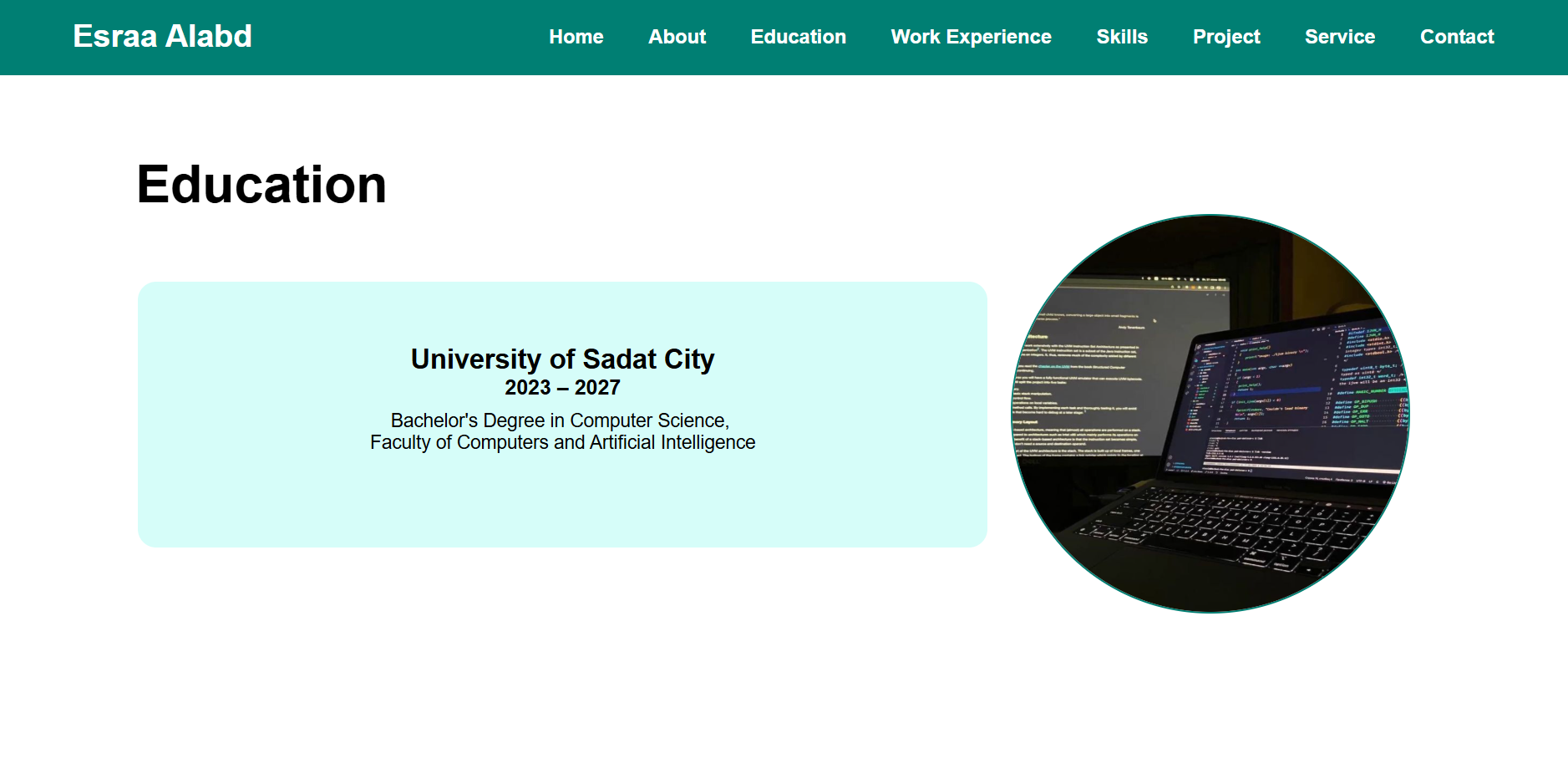Screen dimensions: 1568x759
Task: Jump to the Project section
Action: click(x=1225, y=37)
